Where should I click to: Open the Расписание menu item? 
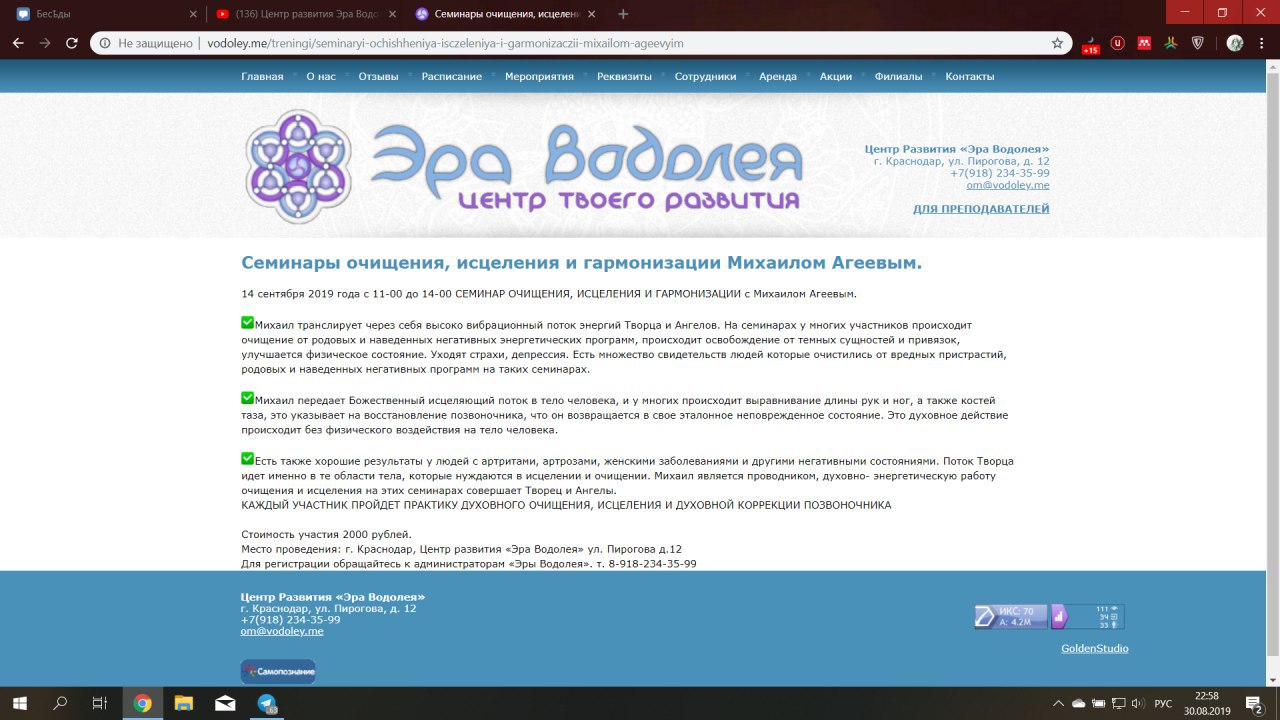point(451,76)
